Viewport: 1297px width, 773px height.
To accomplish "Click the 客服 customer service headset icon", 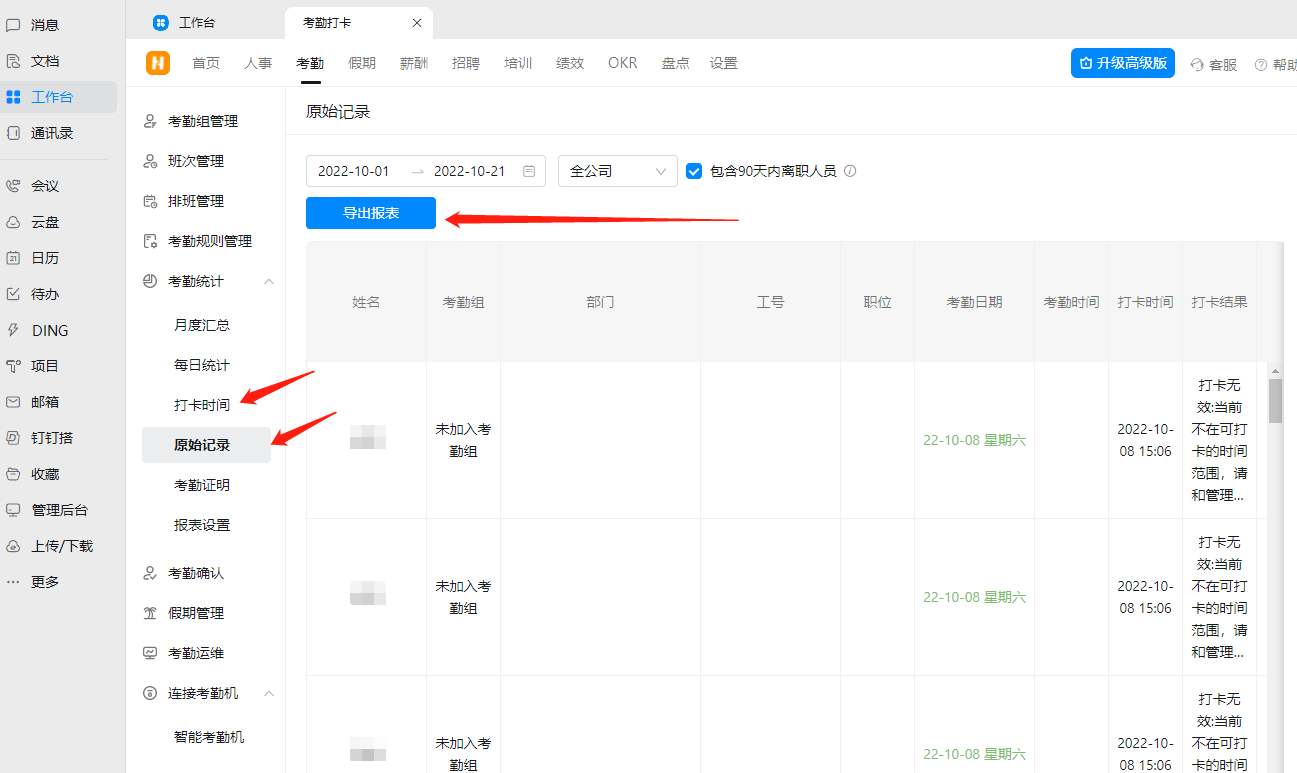I will click(x=1197, y=65).
